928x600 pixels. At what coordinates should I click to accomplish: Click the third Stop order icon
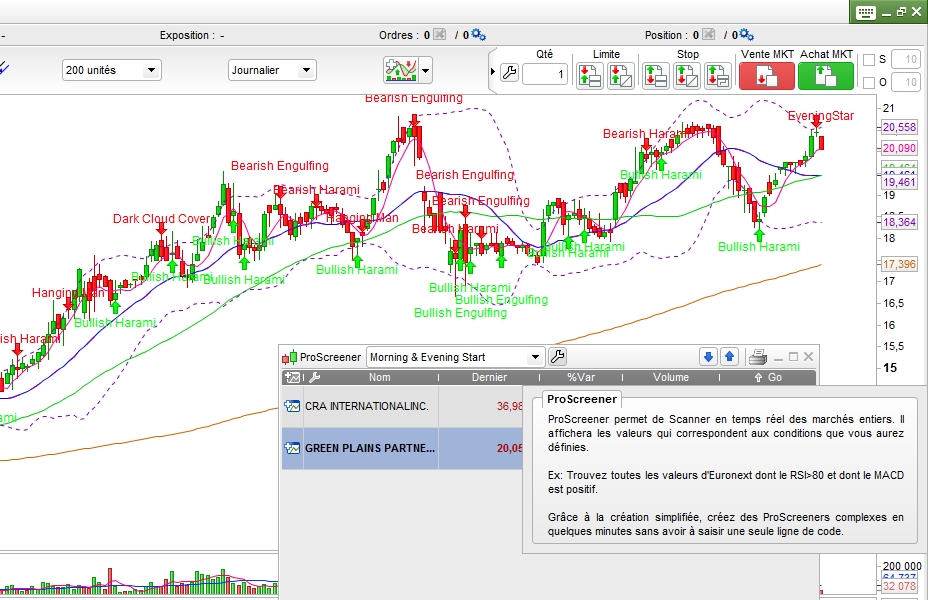718,76
